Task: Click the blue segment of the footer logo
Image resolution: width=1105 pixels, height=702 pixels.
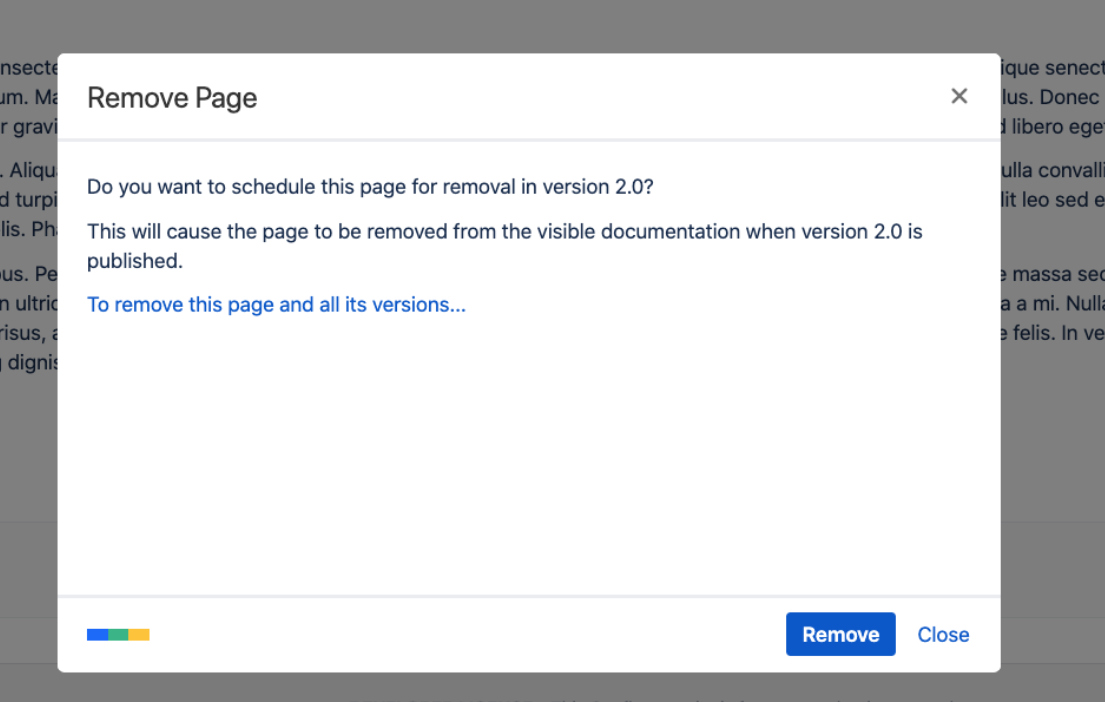Action: pos(97,635)
